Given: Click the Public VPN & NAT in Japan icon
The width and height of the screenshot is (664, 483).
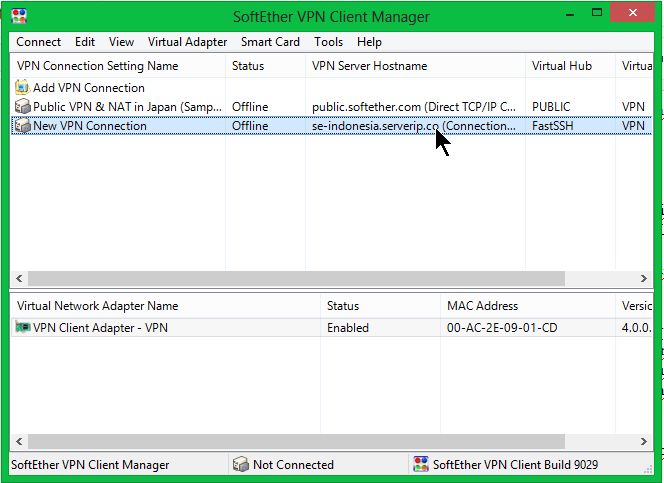Looking at the screenshot, I should [x=22, y=107].
